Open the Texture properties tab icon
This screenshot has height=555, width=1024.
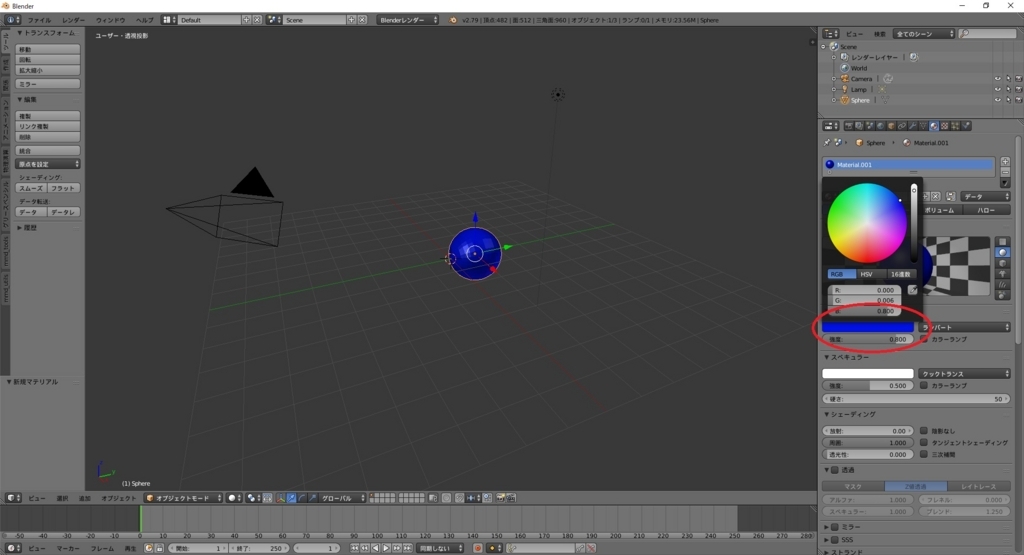point(944,126)
